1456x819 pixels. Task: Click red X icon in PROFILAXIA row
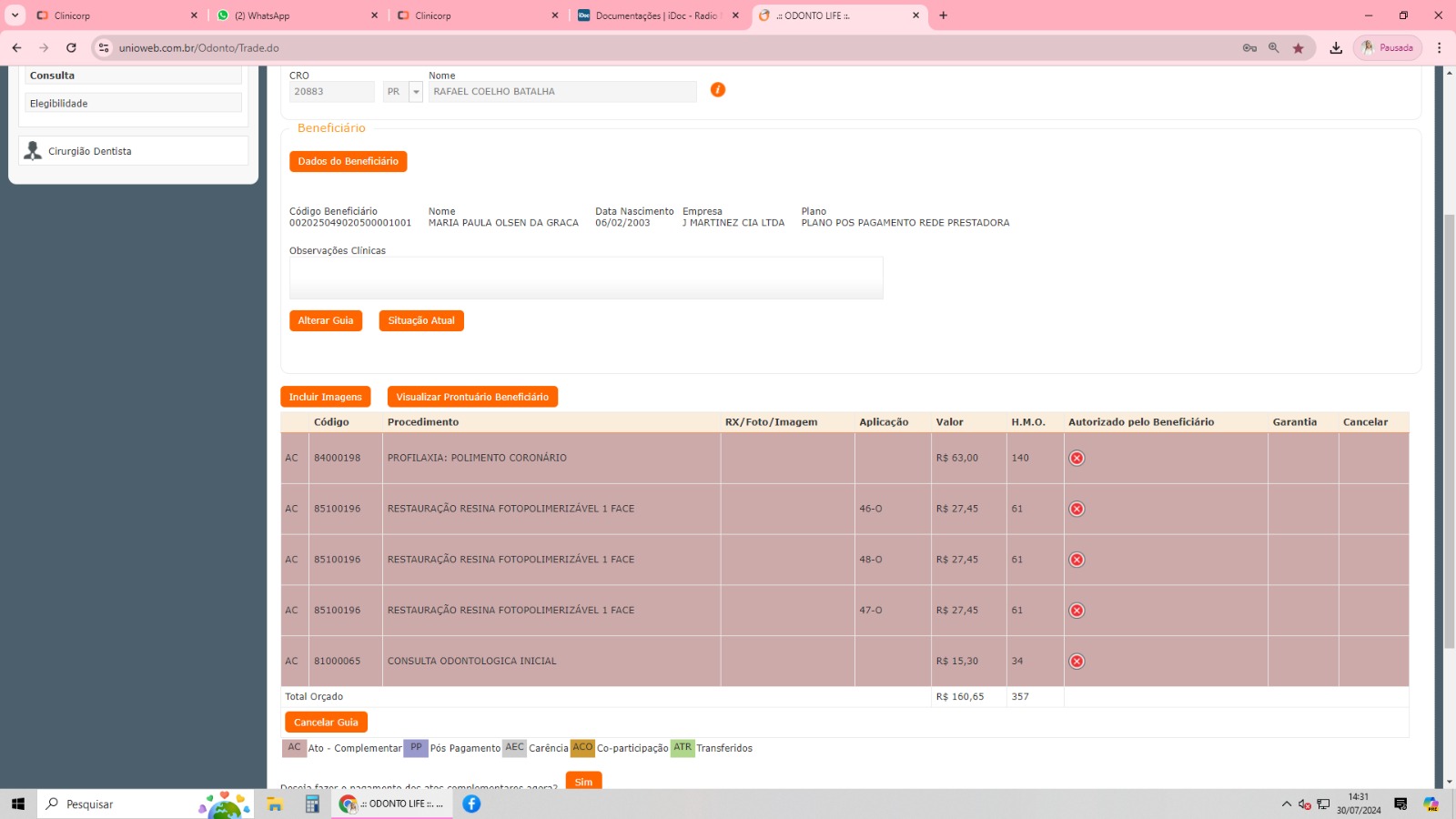point(1077,458)
